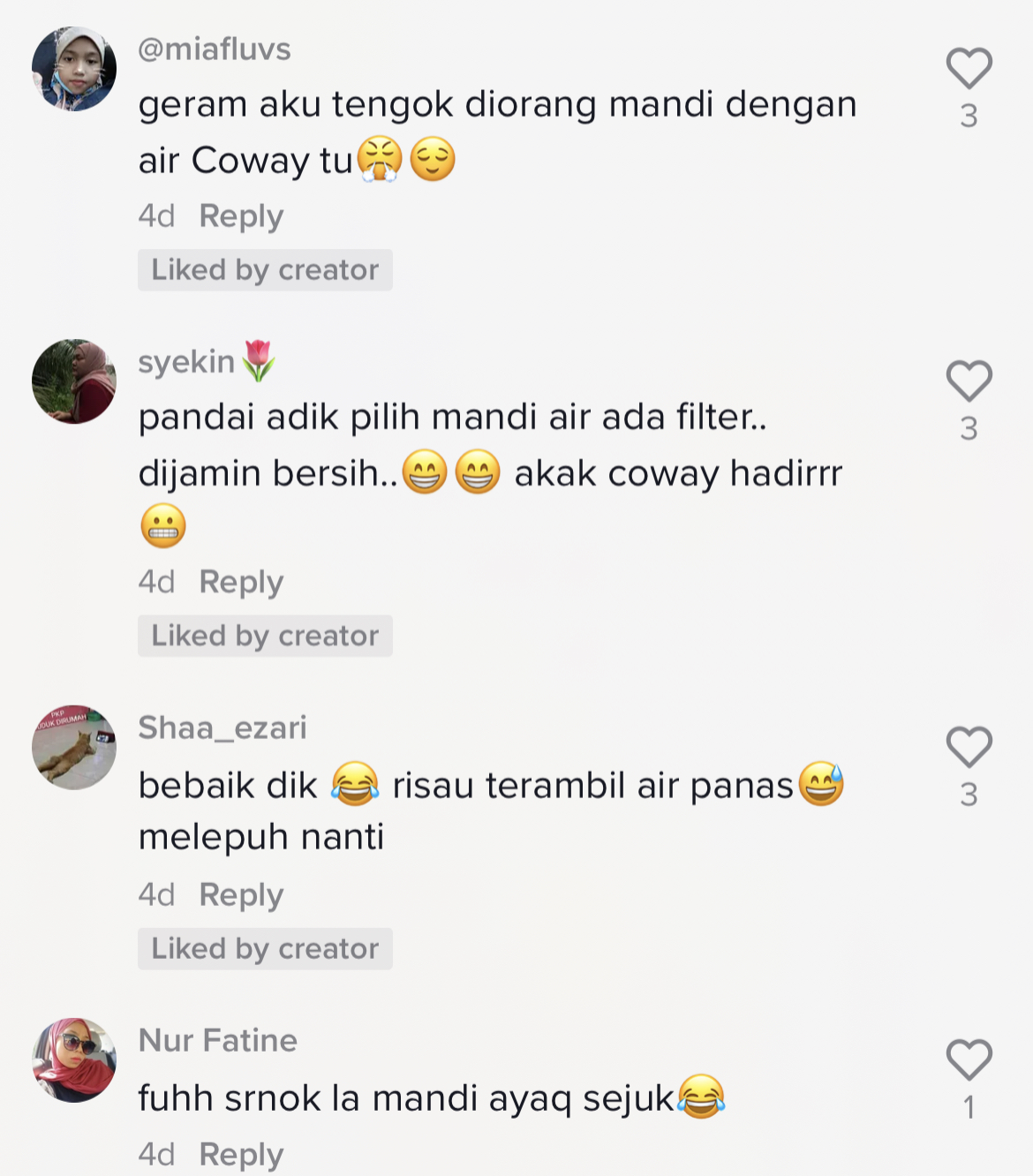Reply to Nur Fatine's comment

click(241, 1155)
